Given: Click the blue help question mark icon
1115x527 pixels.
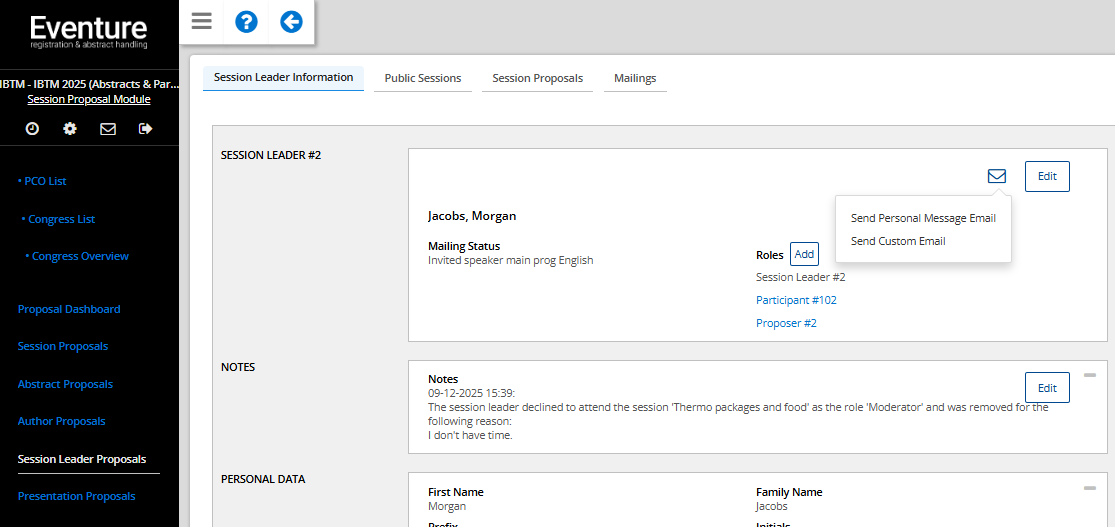Looking at the screenshot, I should [246, 22].
